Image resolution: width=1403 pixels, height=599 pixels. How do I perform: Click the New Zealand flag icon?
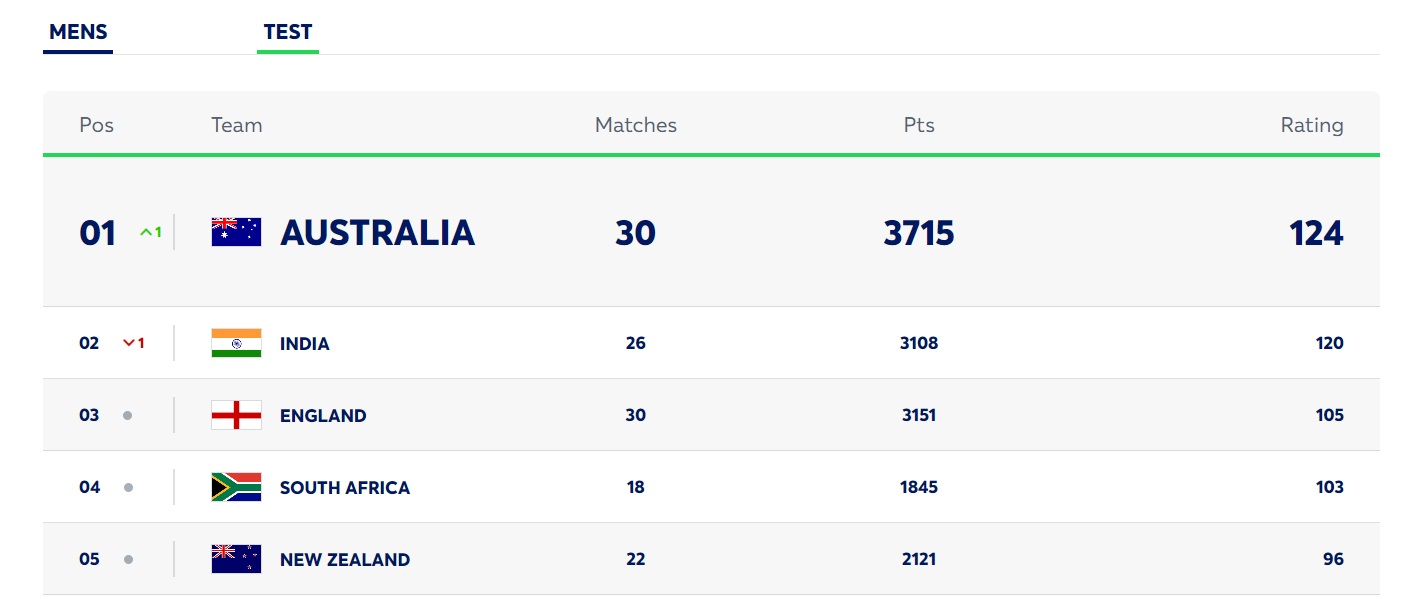tap(236, 559)
